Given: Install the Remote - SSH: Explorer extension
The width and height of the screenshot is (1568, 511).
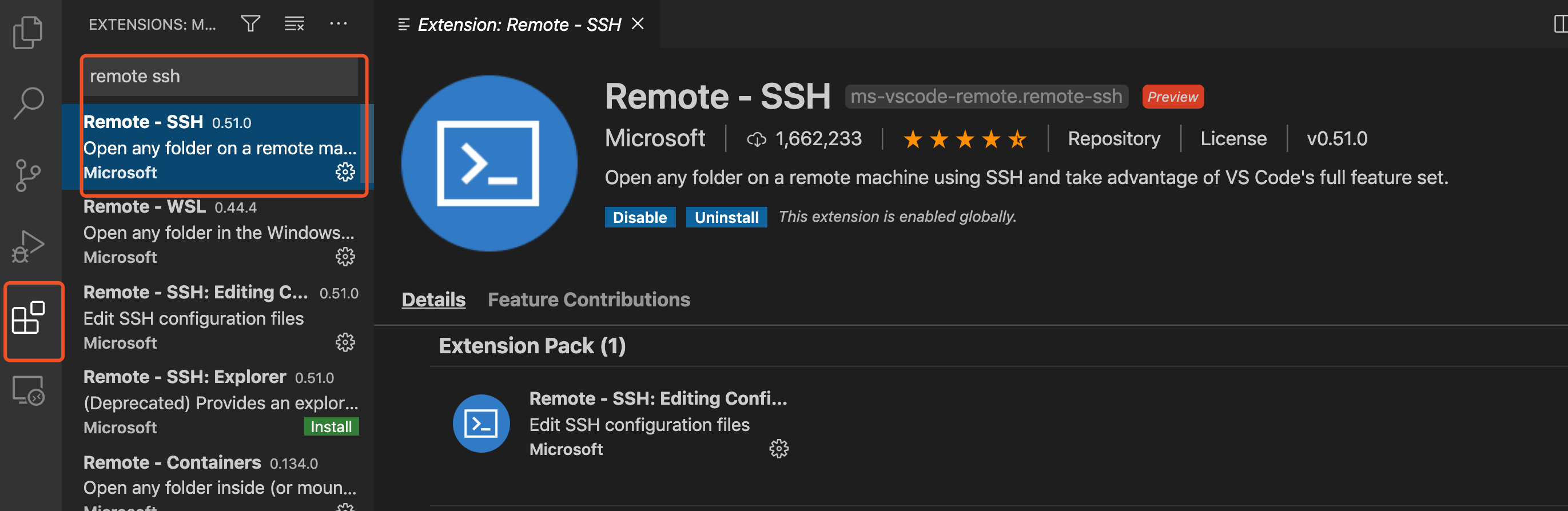Looking at the screenshot, I should tap(331, 426).
